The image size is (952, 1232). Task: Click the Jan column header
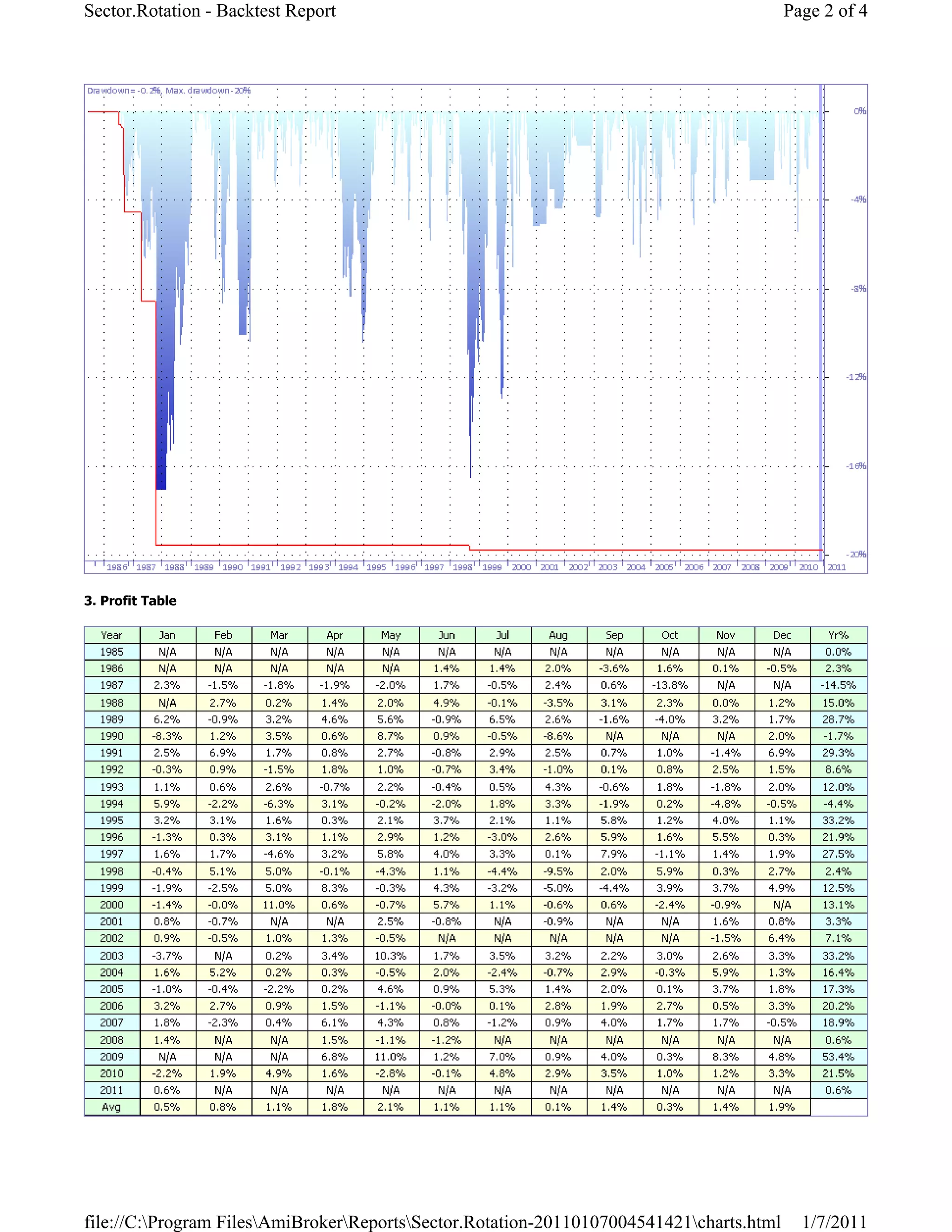[167, 635]
